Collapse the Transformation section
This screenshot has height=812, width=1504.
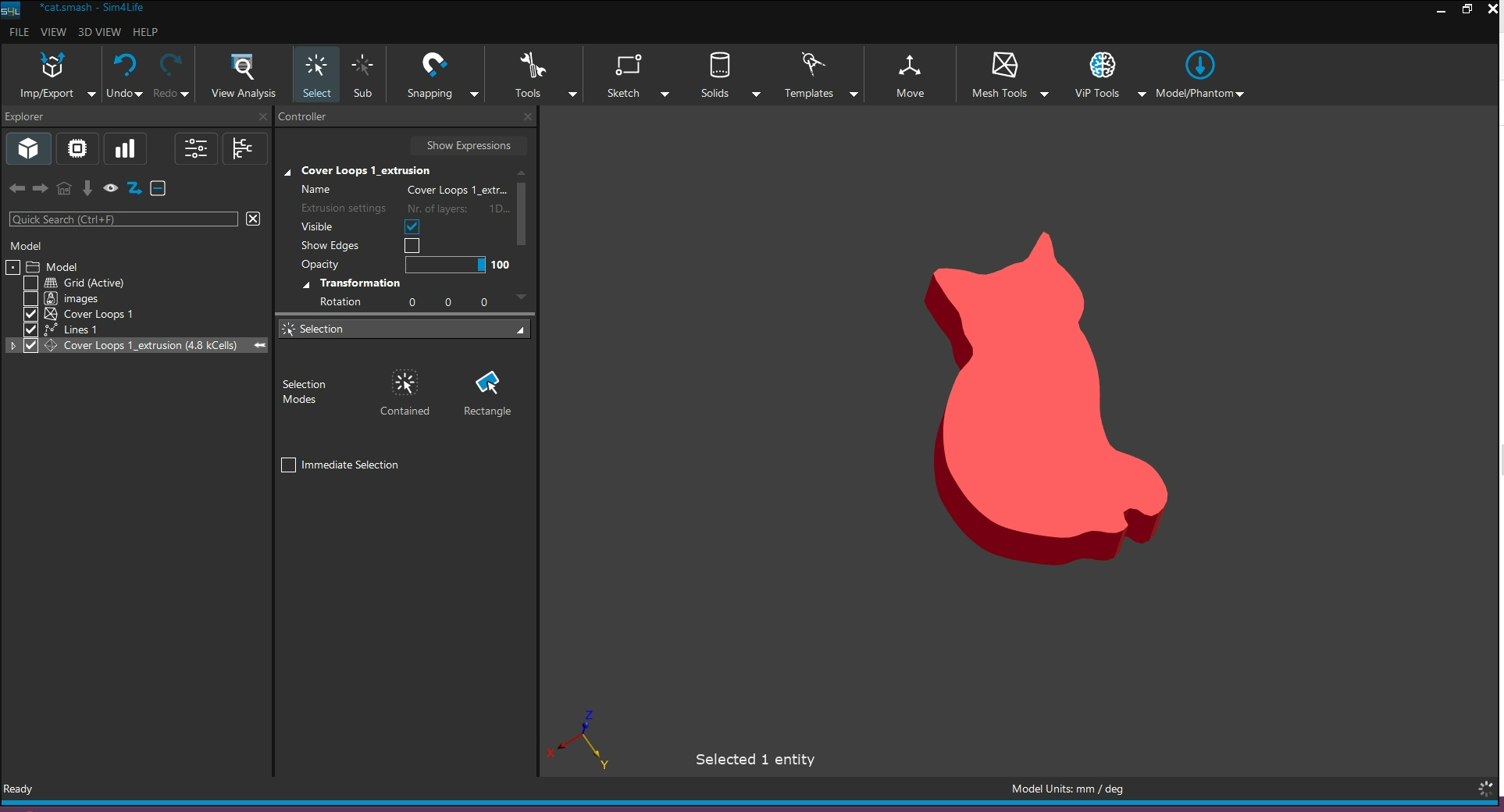click(x=306, y=284)
